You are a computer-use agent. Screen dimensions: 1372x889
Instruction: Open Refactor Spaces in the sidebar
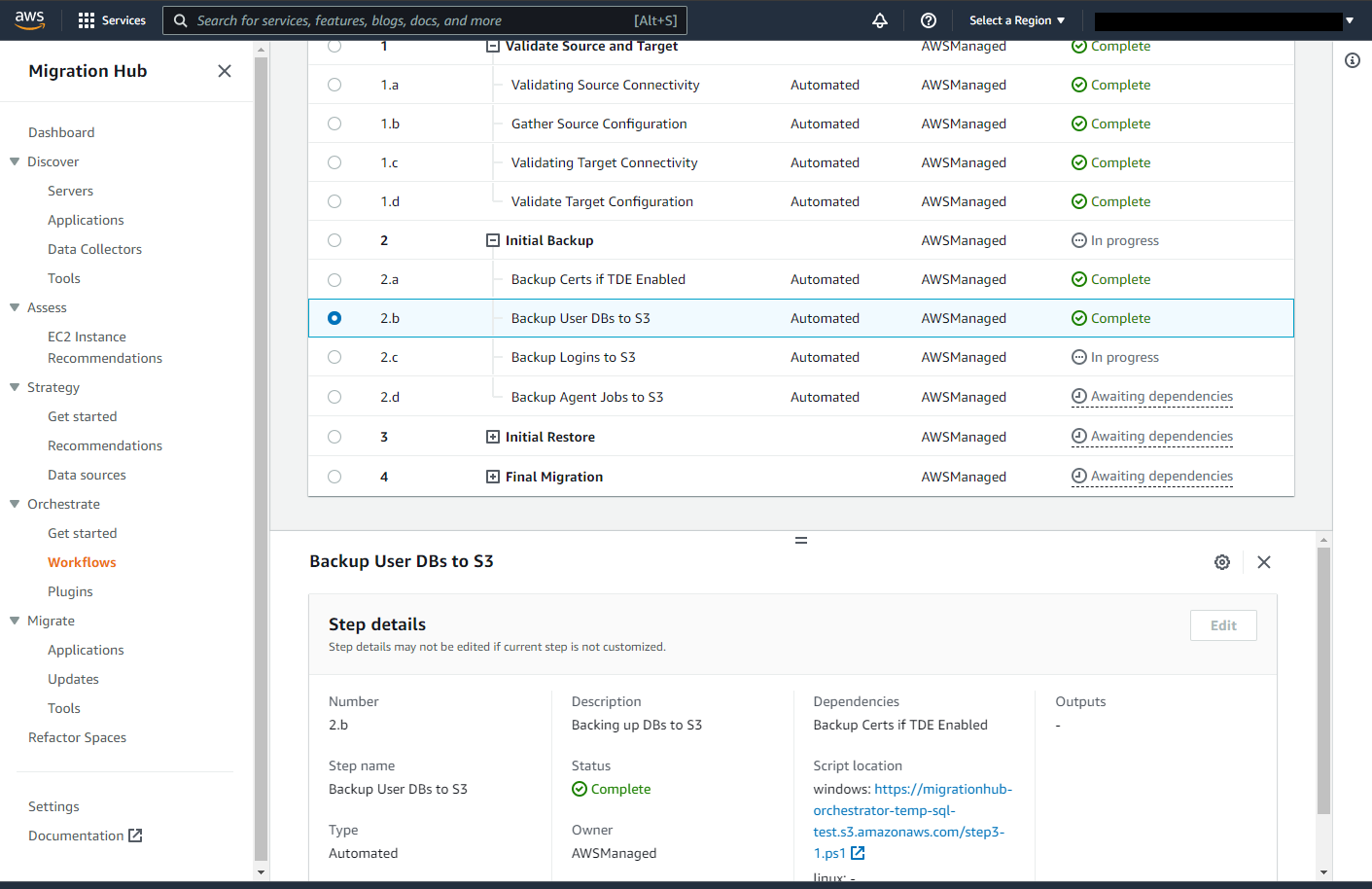(78, 737)
